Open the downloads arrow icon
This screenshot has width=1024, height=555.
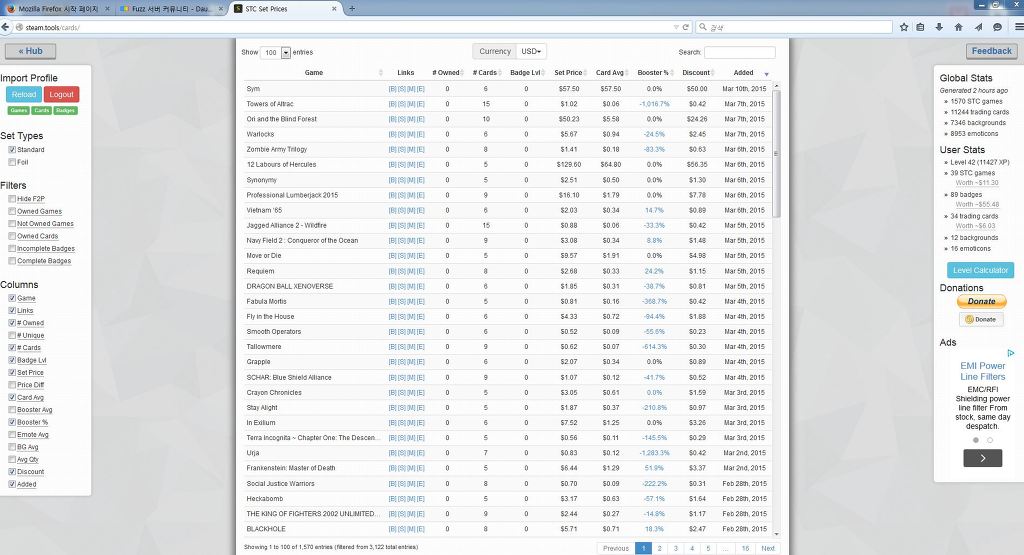tap(939, 27)
